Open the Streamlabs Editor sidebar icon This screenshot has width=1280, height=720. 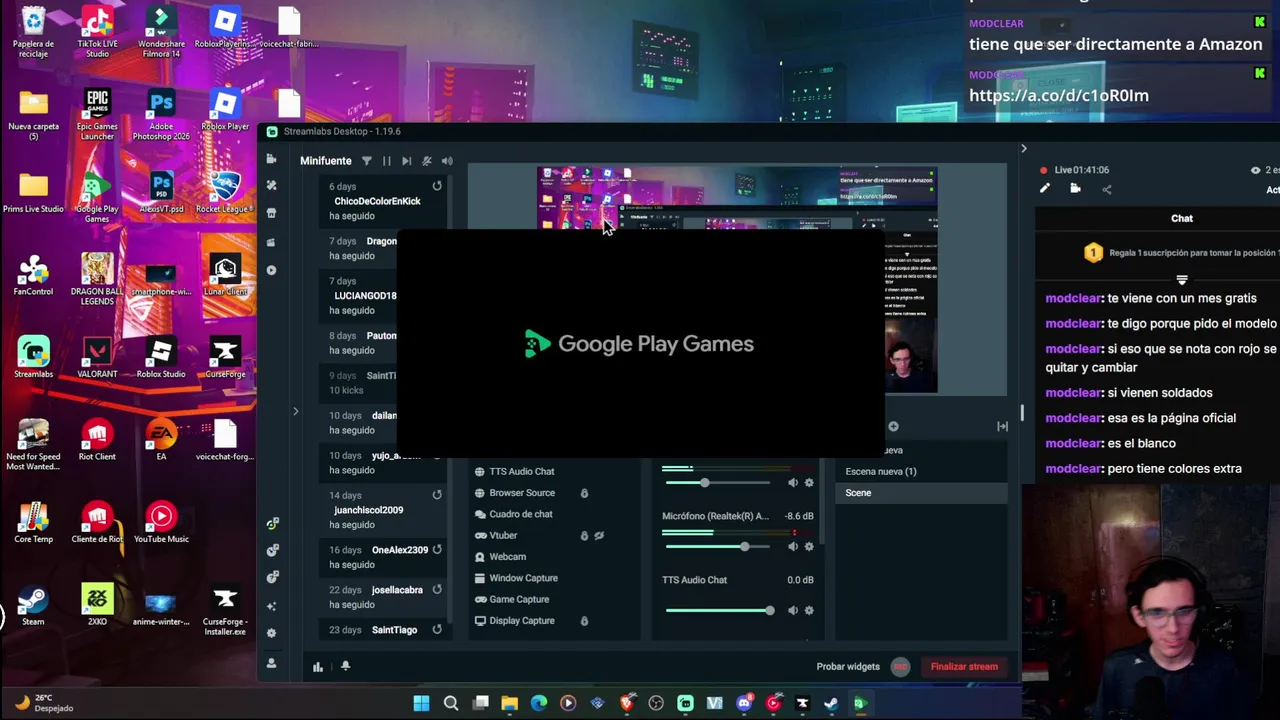point(271,160)
